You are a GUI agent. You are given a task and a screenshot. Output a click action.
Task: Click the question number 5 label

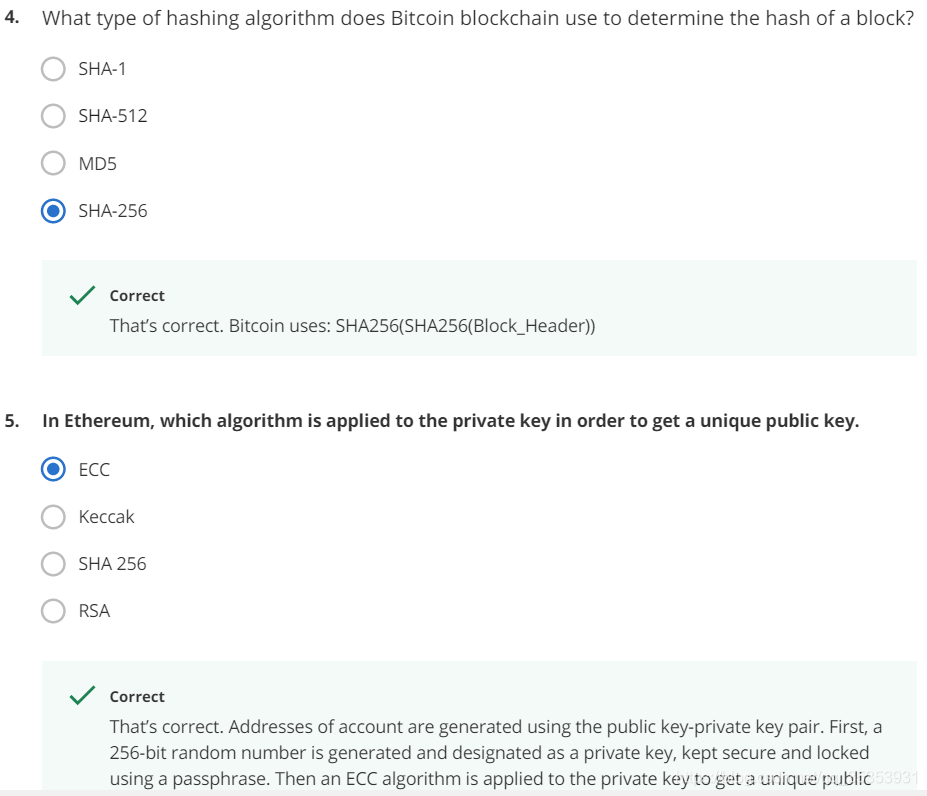[11, 421]
